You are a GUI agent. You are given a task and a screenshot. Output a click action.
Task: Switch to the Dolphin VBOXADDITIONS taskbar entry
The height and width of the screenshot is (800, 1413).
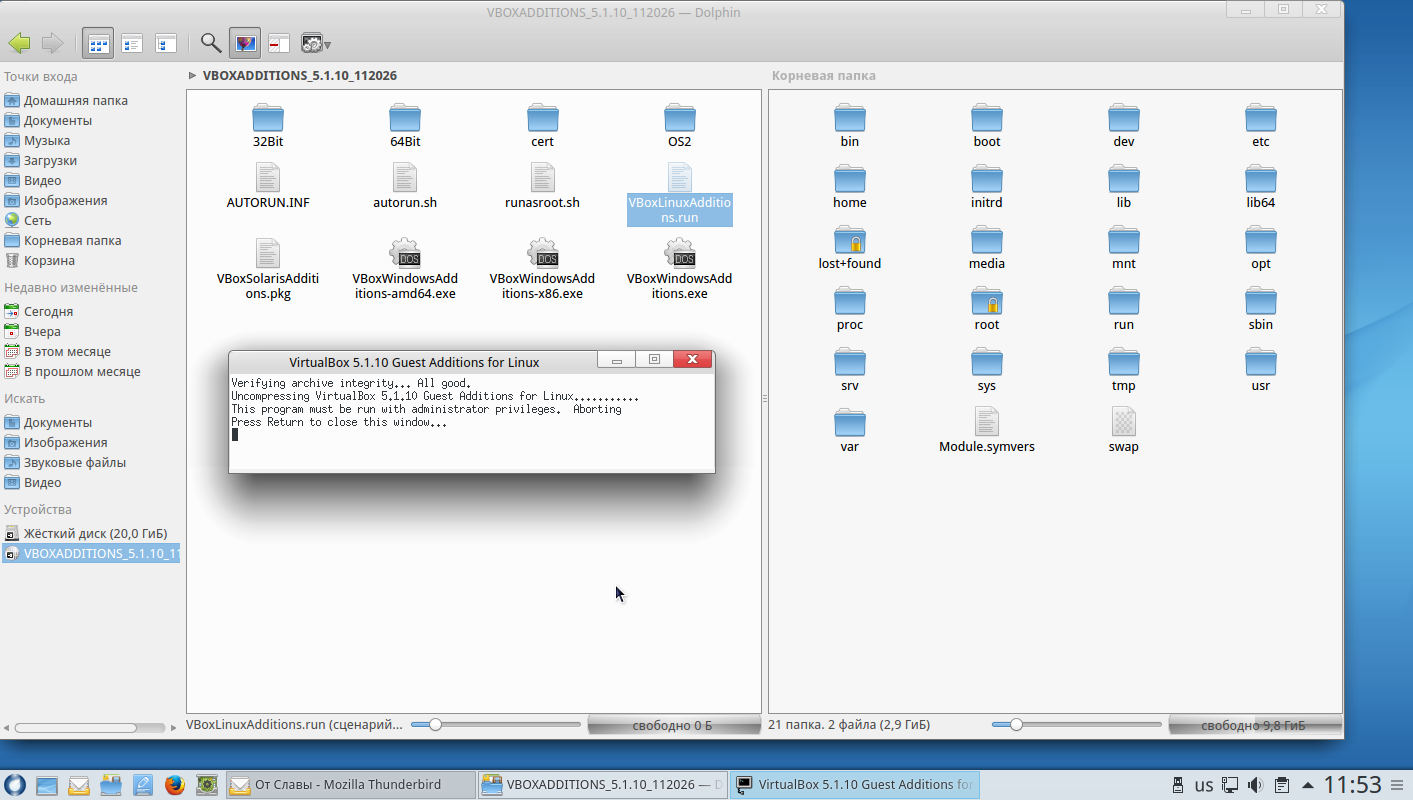602,785
